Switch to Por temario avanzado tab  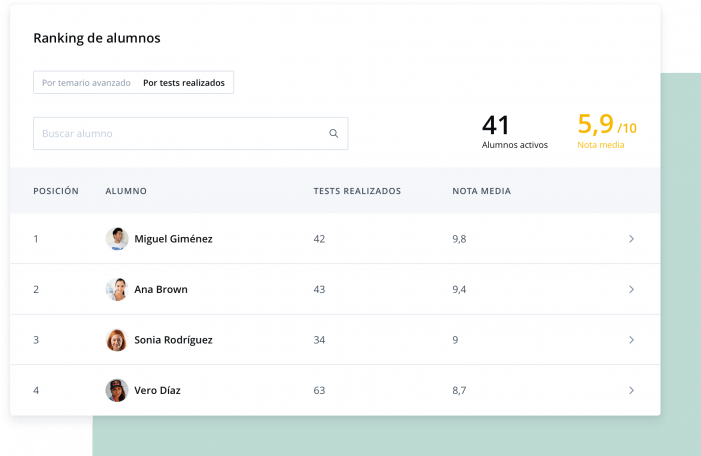coord(86,83)
